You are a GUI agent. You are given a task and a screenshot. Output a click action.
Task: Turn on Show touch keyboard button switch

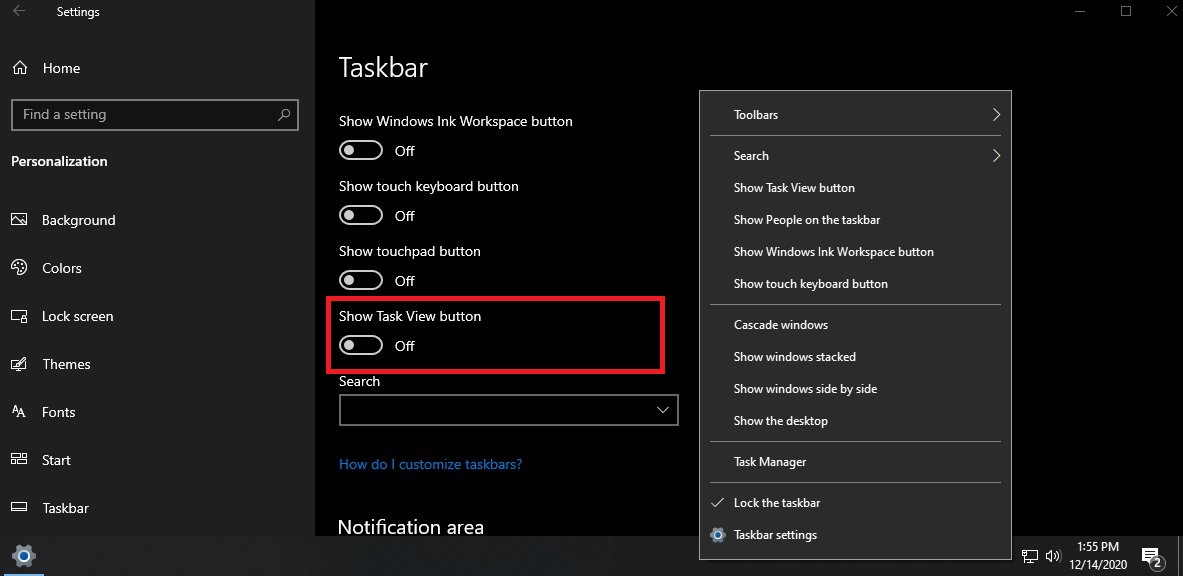tap(361, 215)
